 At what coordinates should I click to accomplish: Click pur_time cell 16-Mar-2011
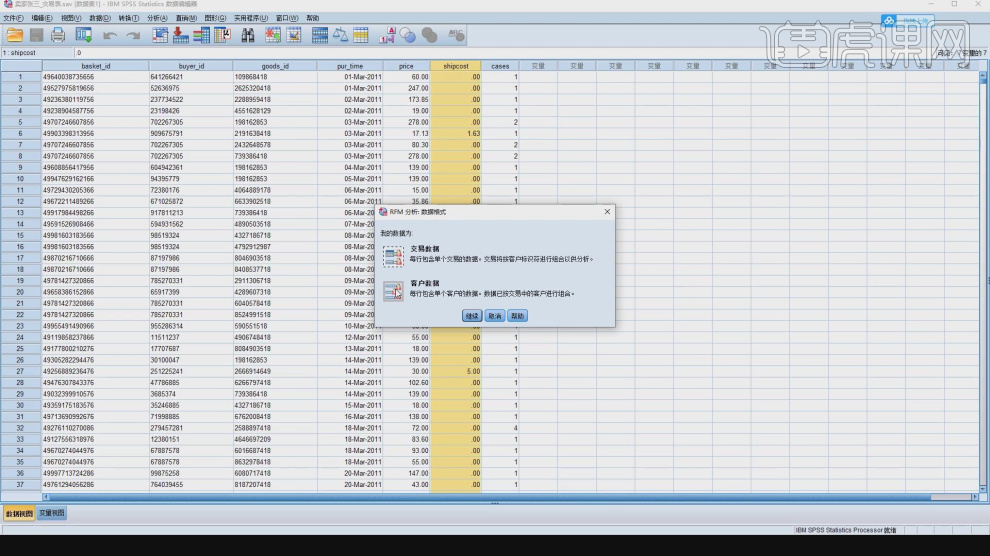350,417
